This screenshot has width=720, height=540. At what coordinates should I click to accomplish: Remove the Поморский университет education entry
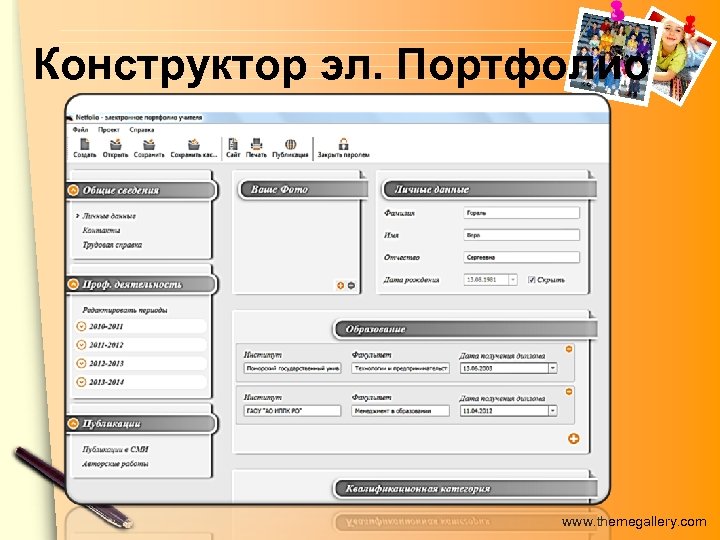569,349
